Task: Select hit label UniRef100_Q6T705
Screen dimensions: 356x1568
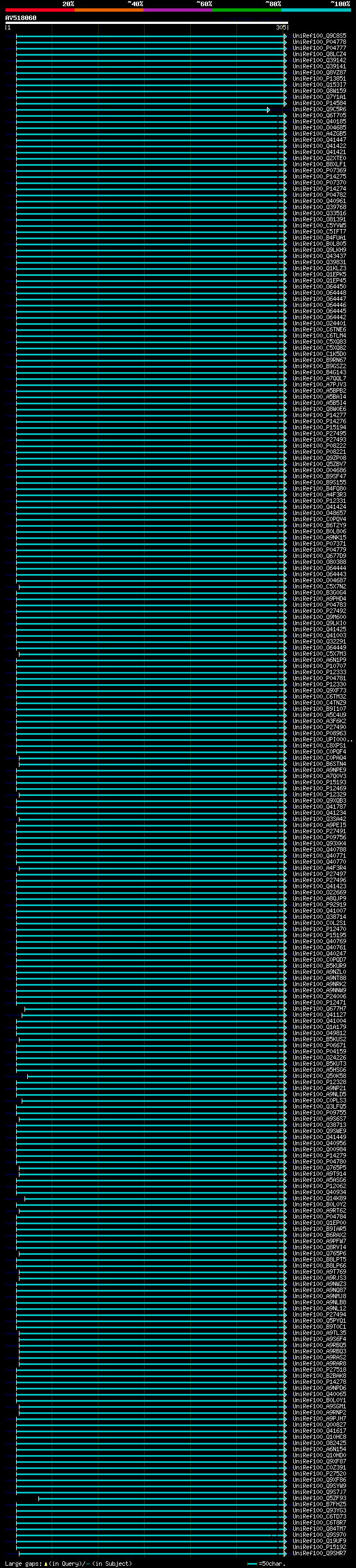Action: pos(319,116)
